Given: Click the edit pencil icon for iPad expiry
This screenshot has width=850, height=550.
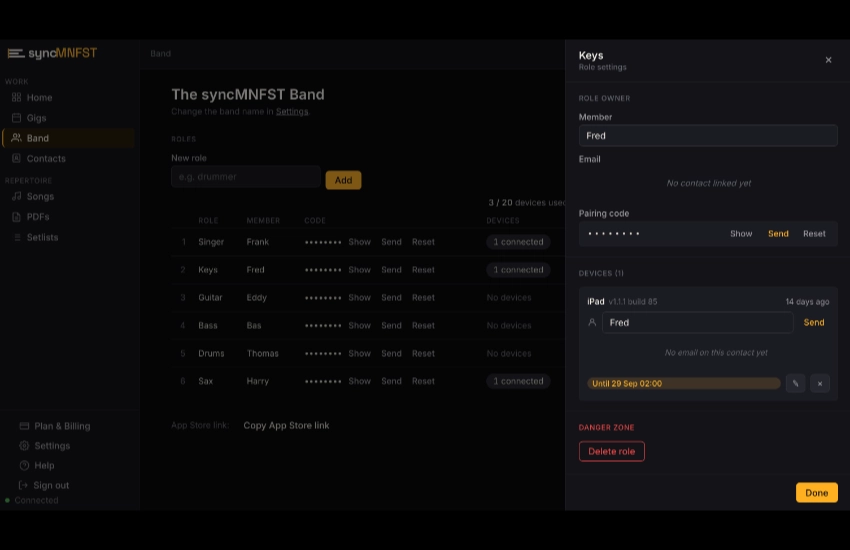Looking at the screenshot, I should pyautogui.click(x=795, y=383).
